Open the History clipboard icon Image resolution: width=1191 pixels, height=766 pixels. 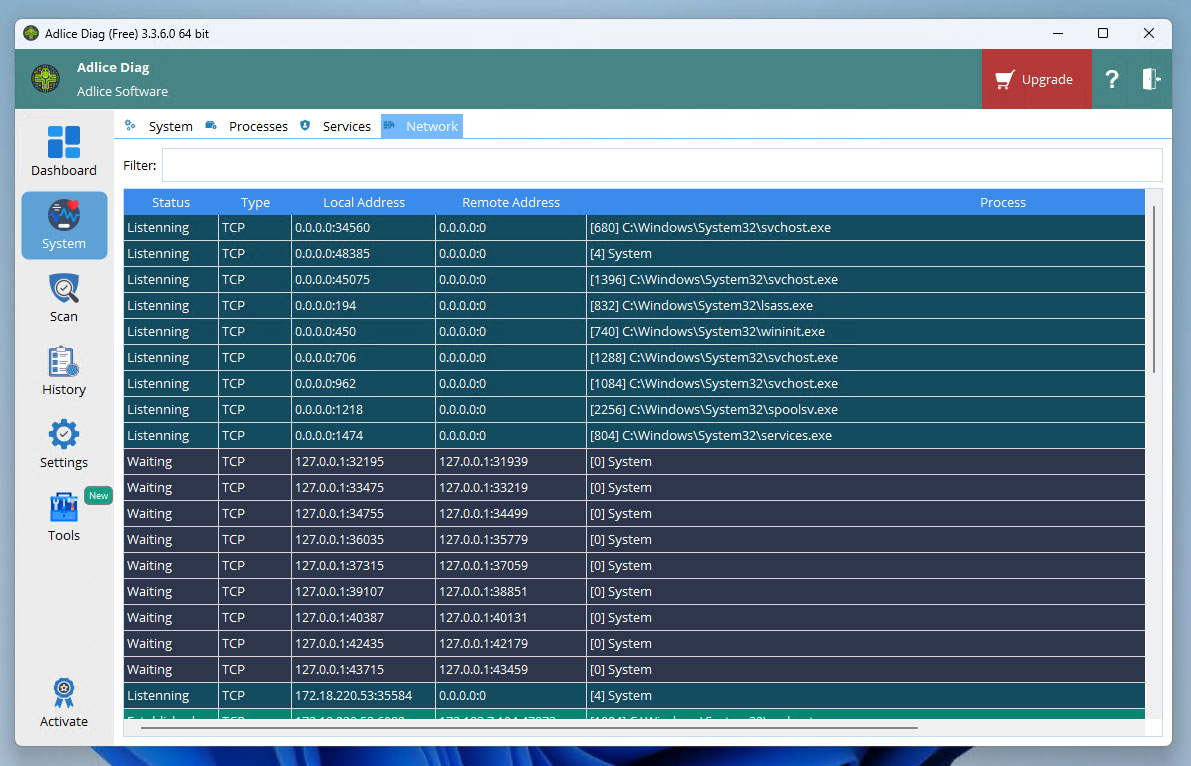pos(64,363)
